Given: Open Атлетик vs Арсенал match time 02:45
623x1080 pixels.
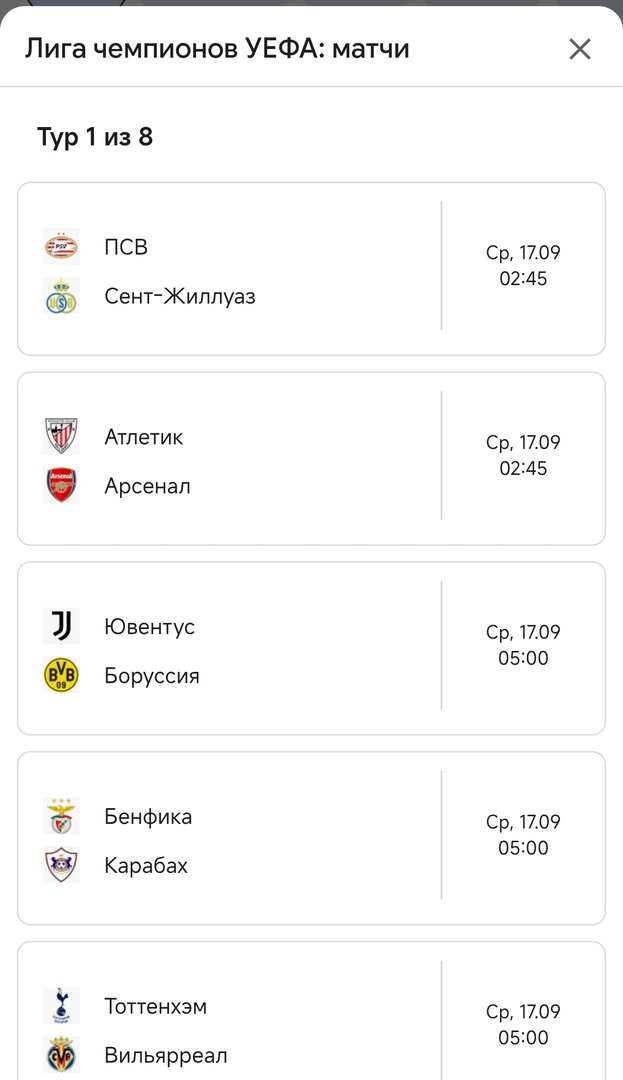Looking at the screenshot, I should (x=523, y=468).
